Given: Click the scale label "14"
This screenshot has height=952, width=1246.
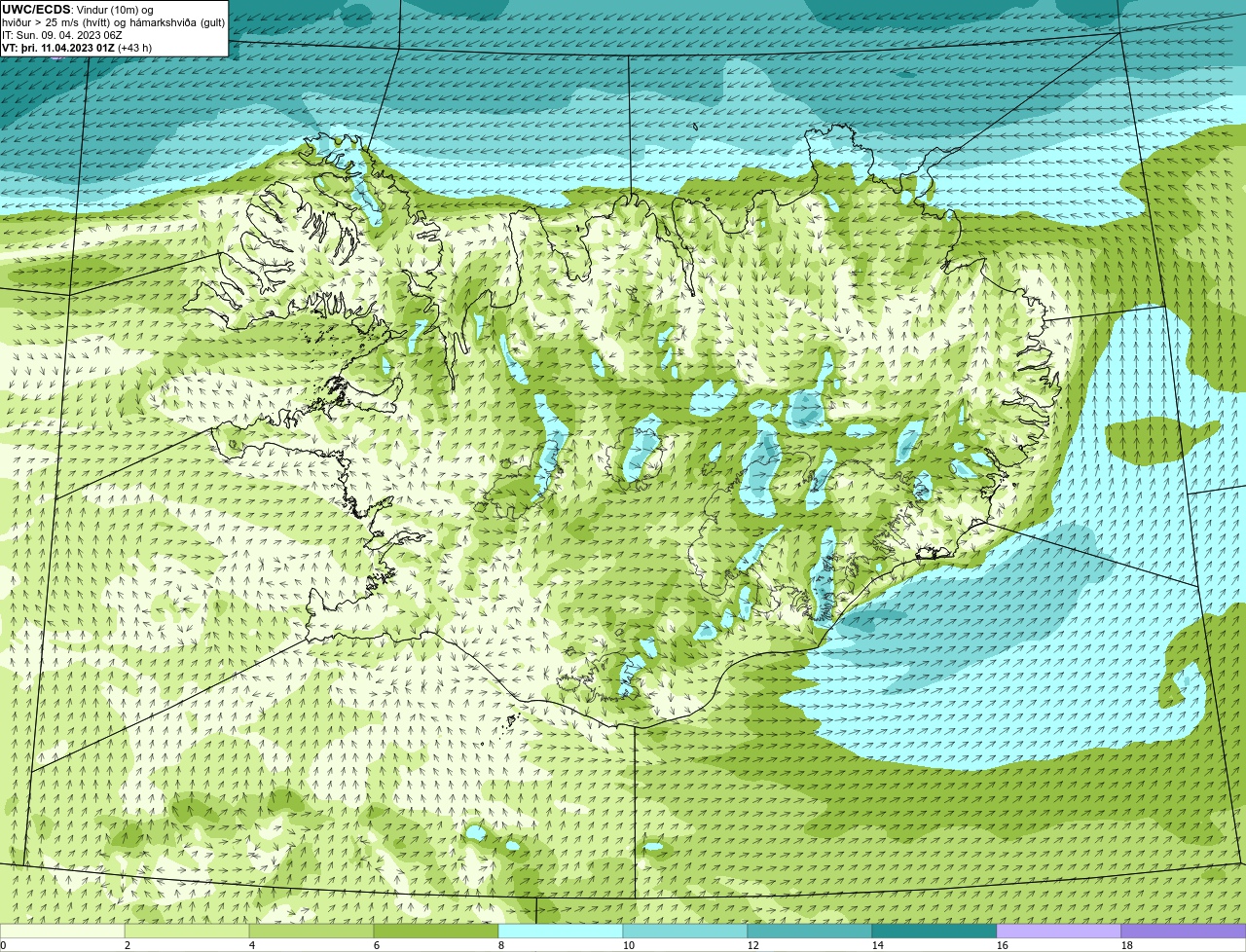Looking at the screenshot, I should pyautogui.click(x=878, y=945).
